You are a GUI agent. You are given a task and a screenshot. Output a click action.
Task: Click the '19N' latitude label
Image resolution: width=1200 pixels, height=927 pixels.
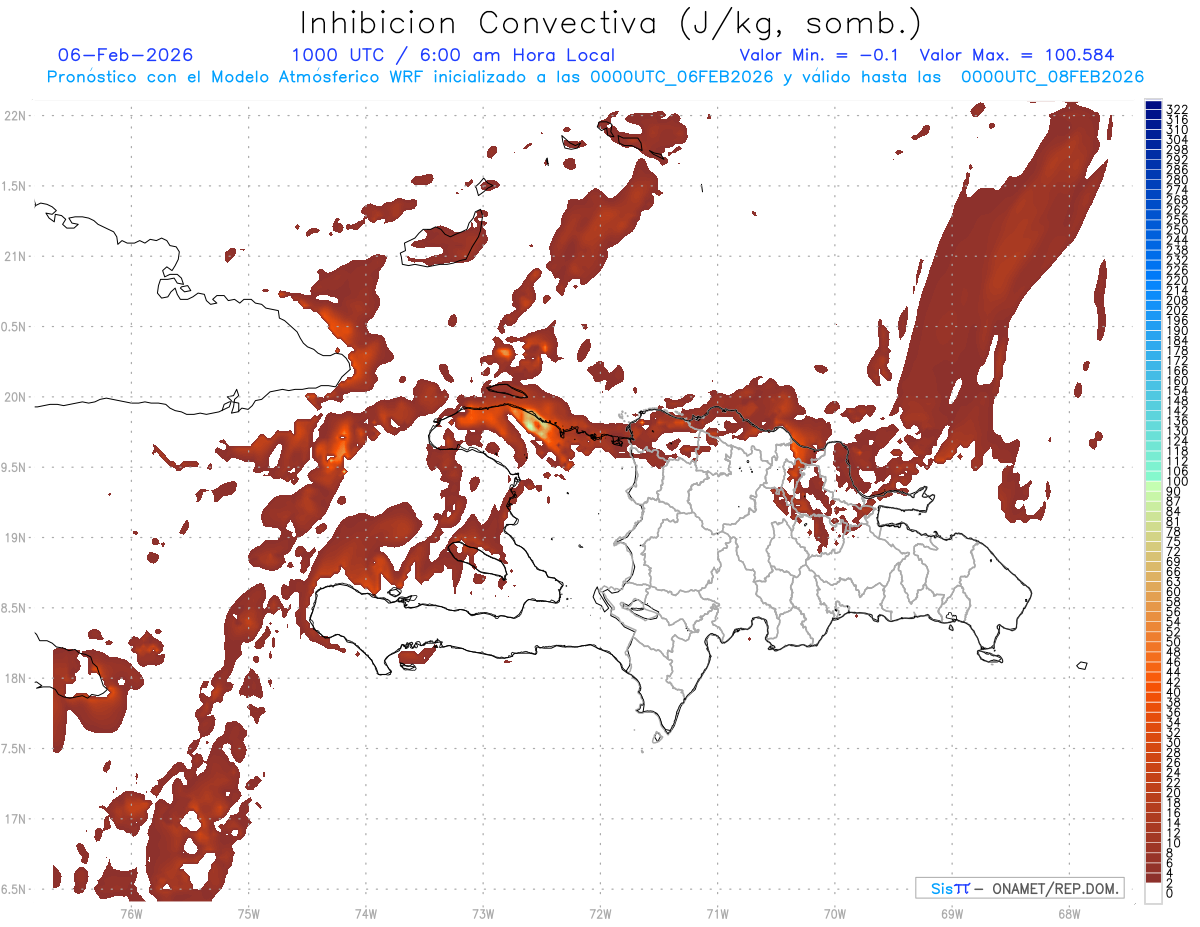pyautogui.click(x=15, y=538)
